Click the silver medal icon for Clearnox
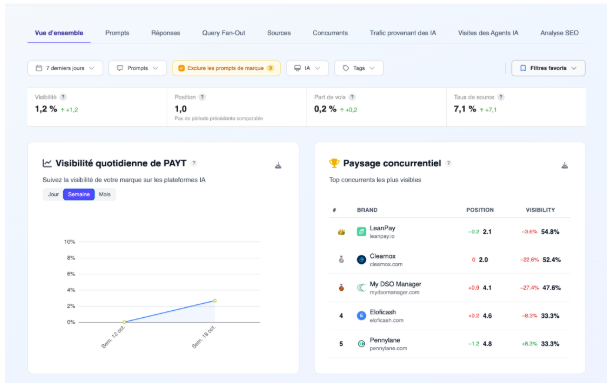Image resolution: width=612 pixels, height=386 pixels. click(341, 259)
